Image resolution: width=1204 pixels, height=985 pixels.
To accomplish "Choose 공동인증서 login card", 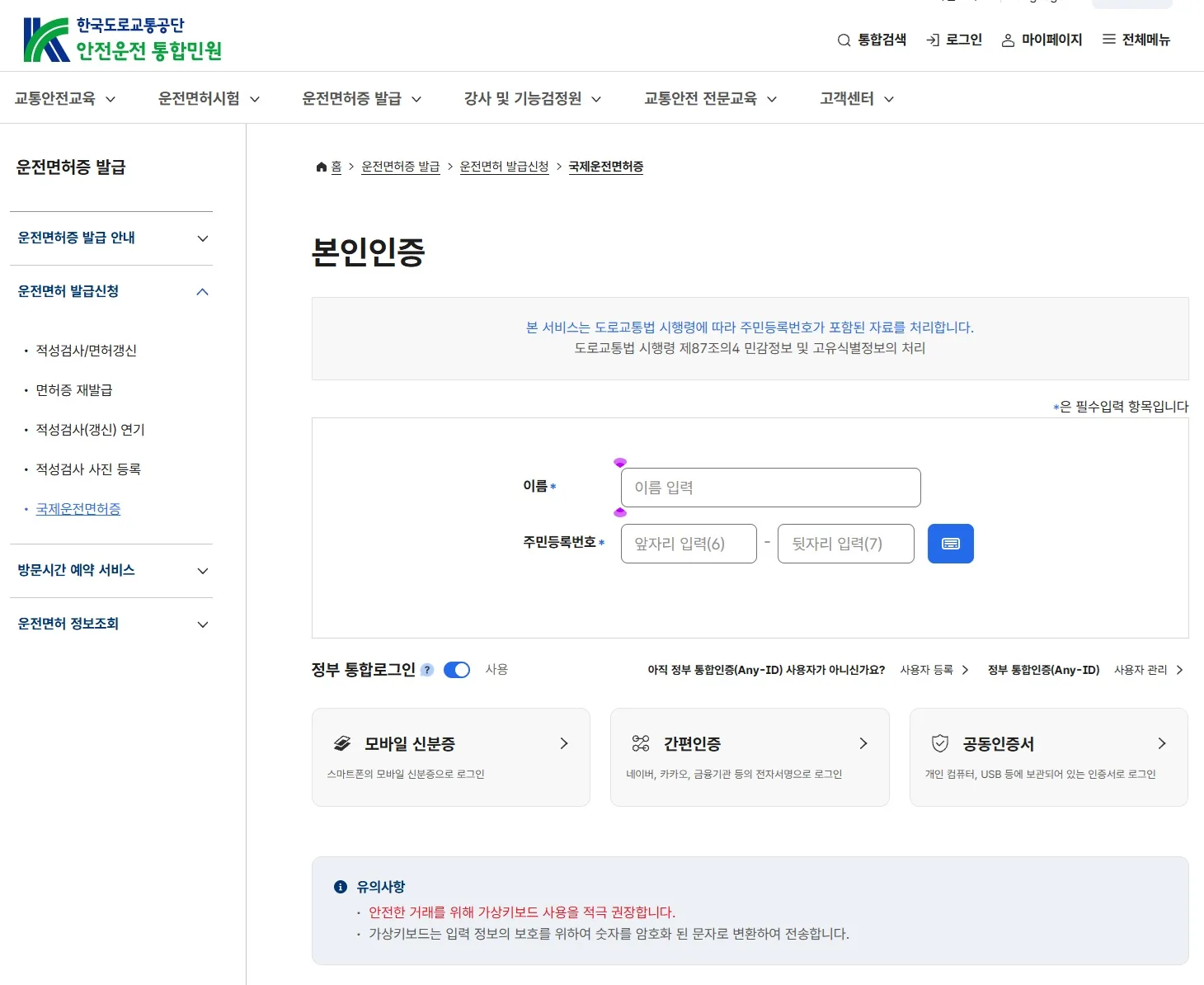I will pyautogui.click(x=1049, y=757).
